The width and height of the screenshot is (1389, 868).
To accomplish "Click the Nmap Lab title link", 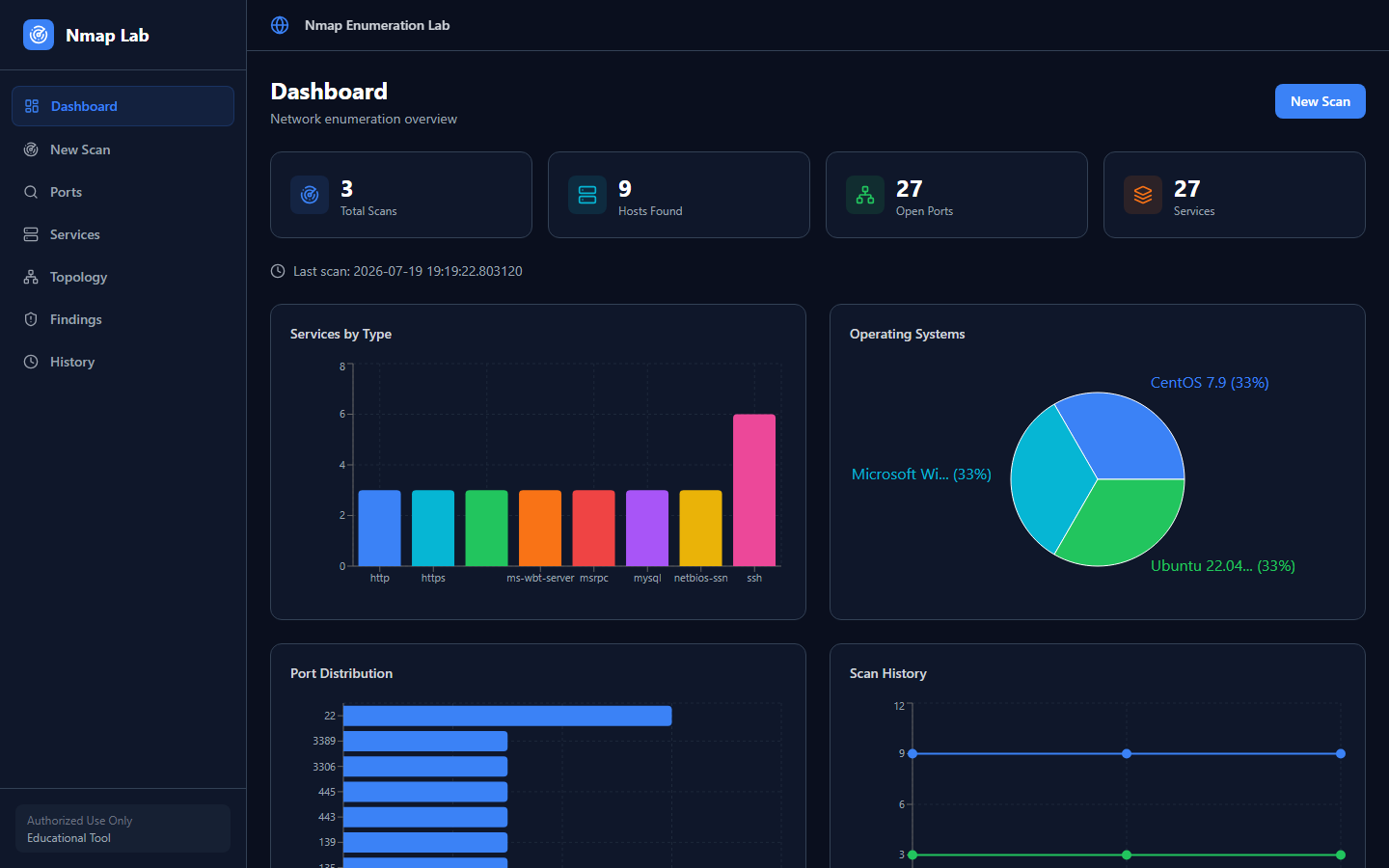I will click(x=107, y=36).
